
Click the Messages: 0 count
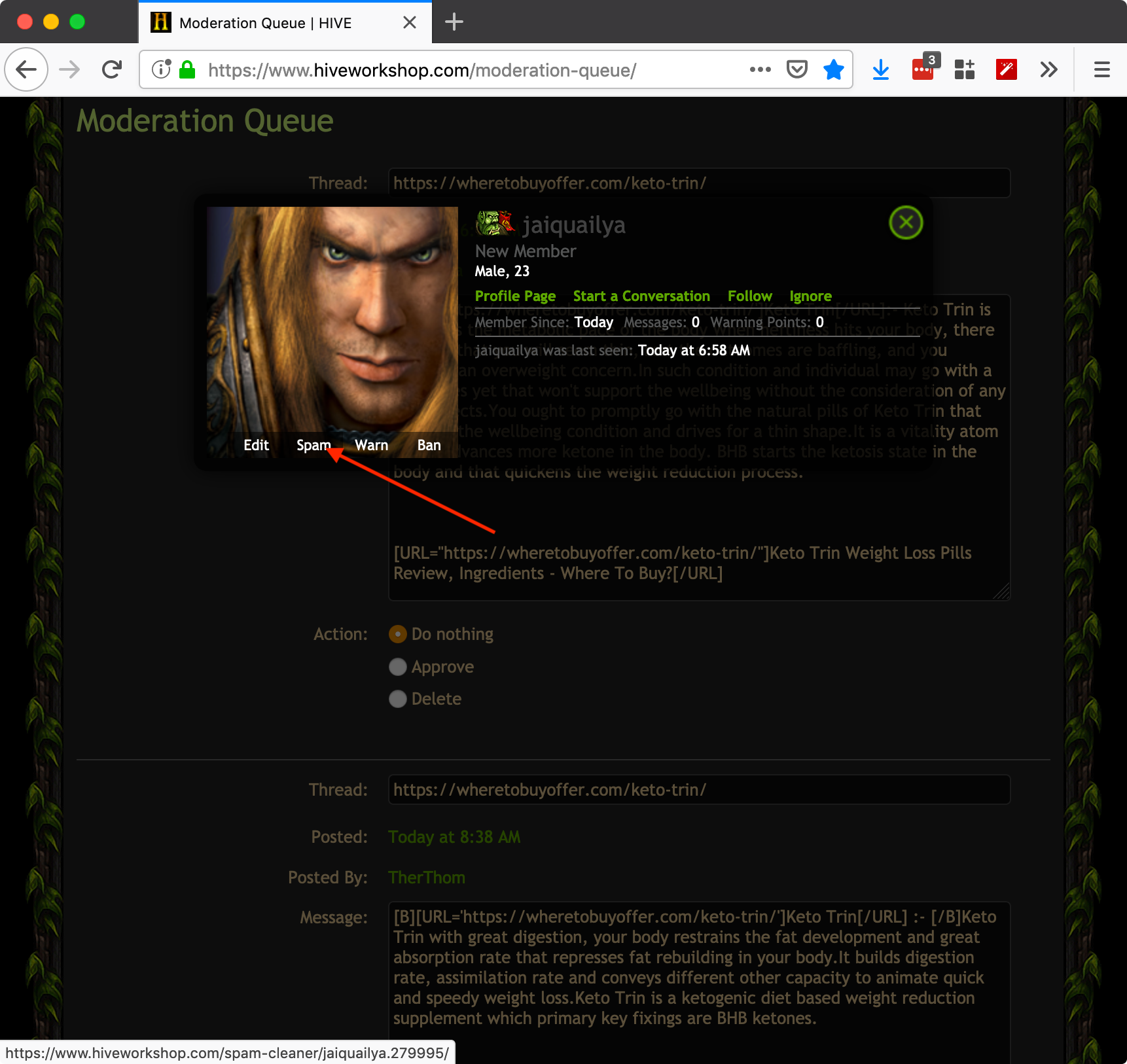pyautogui.click(x=662, y=322)
